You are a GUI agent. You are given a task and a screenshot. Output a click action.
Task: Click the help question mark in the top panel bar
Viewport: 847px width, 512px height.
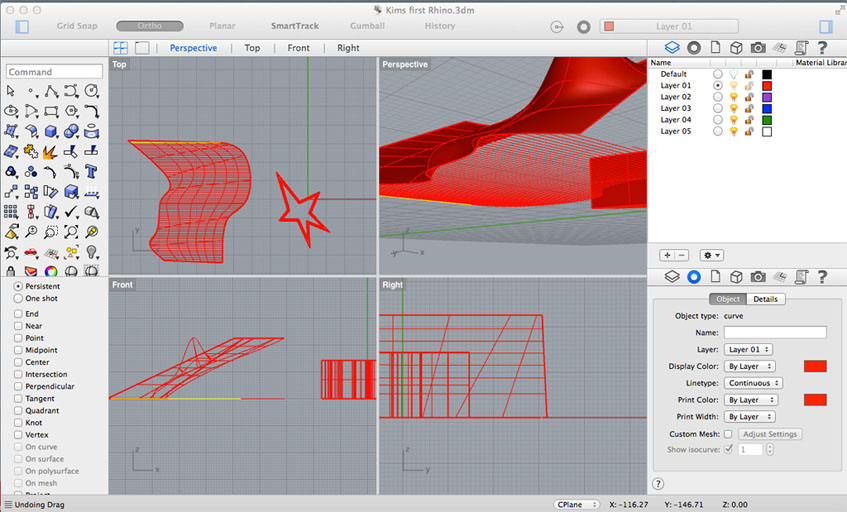823,47
